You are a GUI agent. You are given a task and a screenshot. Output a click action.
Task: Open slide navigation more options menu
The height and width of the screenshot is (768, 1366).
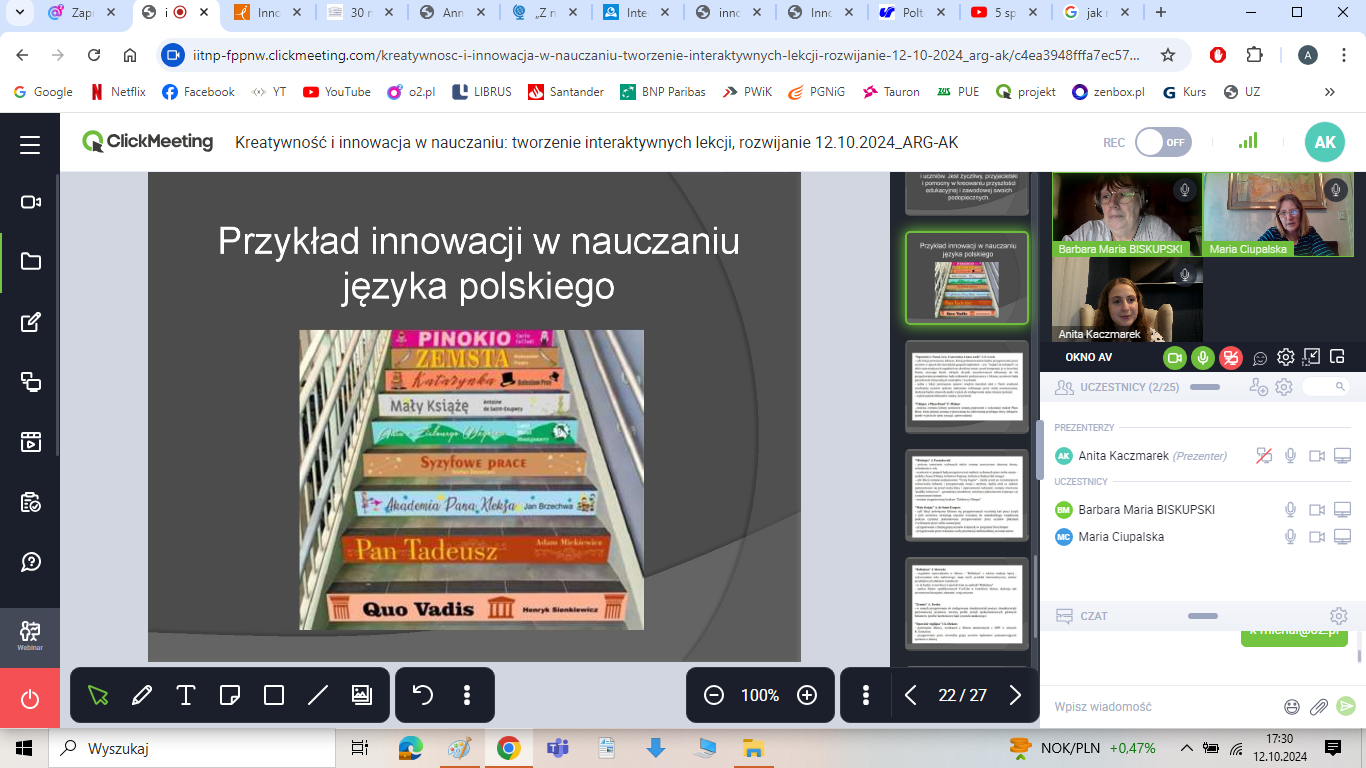click(x=866, y=695)
